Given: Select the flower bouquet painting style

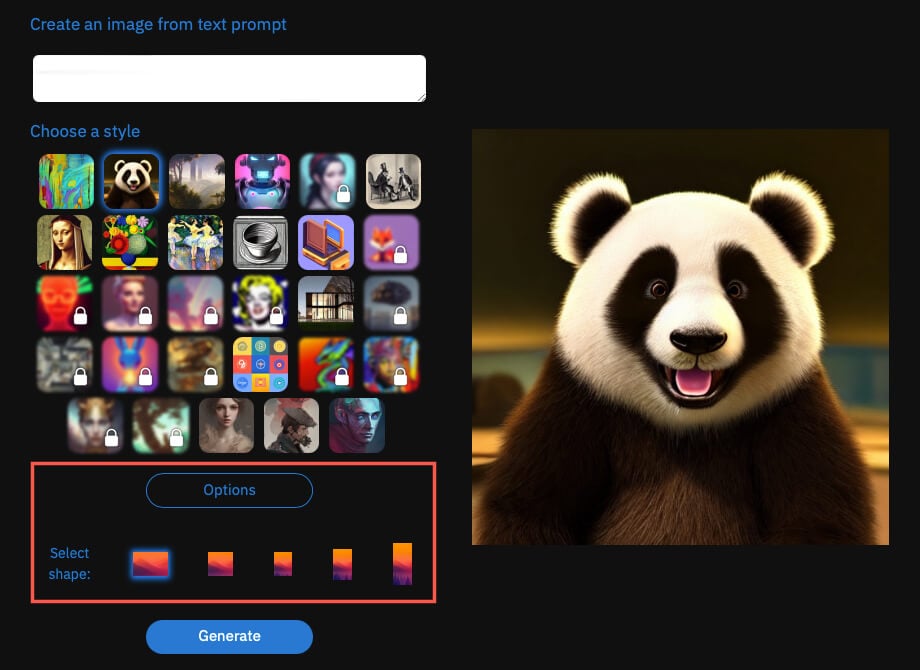Looking at the screenshot, I should pos(131,243).
